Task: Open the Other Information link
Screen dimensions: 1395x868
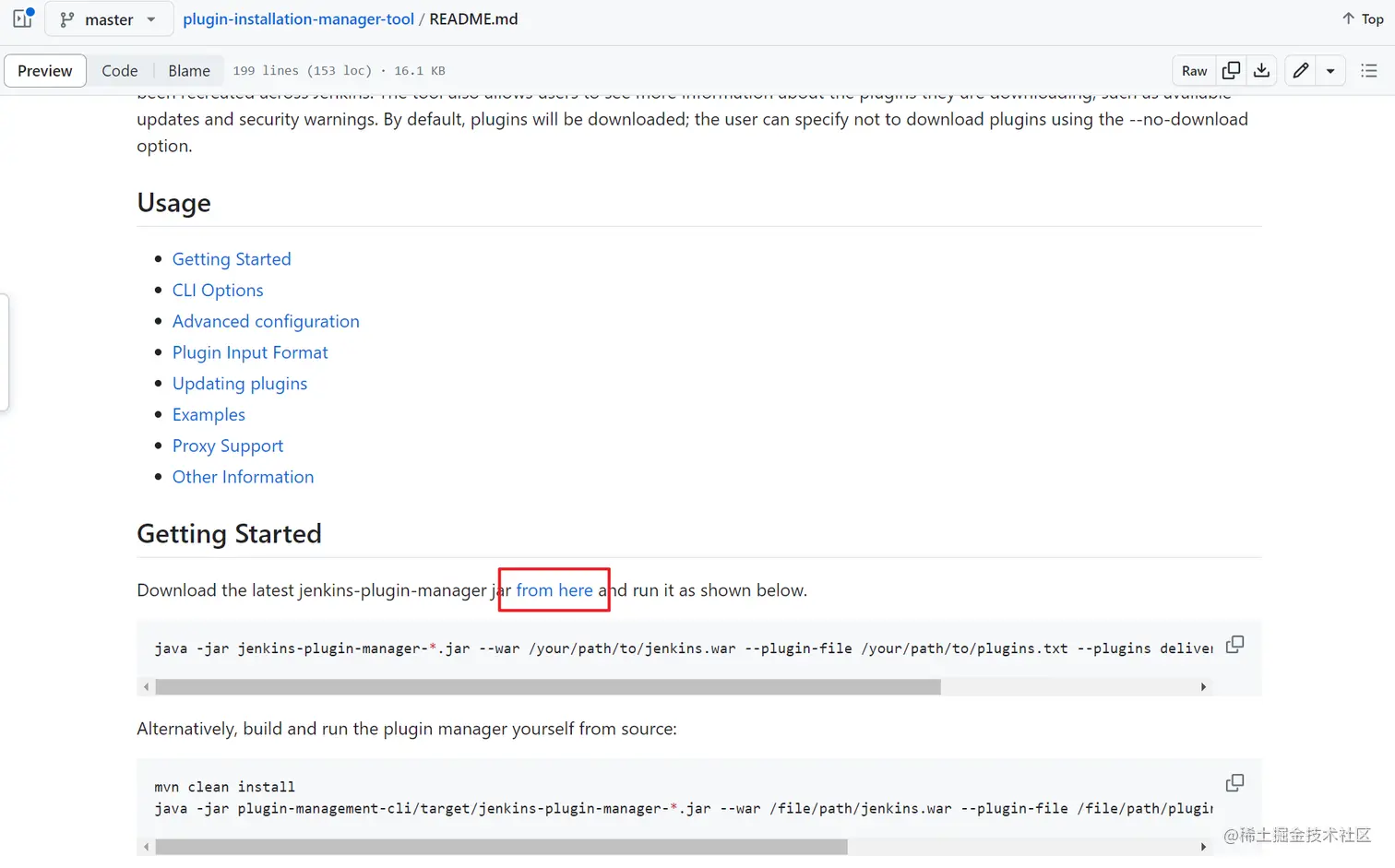Action: click(x=243, y=477)
